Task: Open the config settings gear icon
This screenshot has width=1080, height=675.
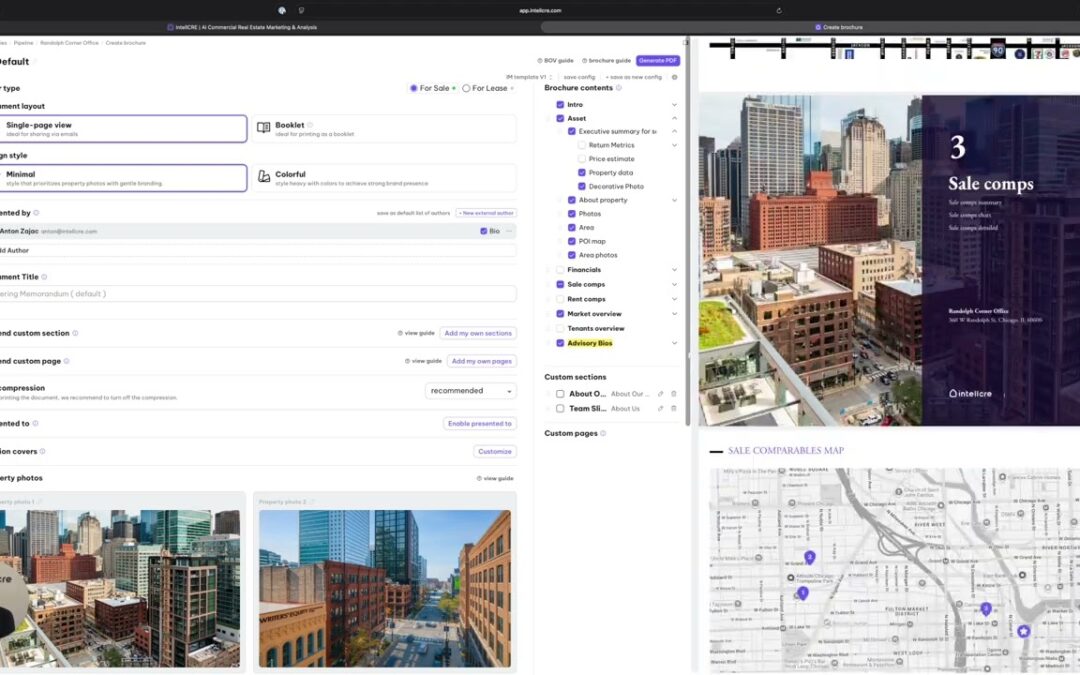Action: point(674,77)
